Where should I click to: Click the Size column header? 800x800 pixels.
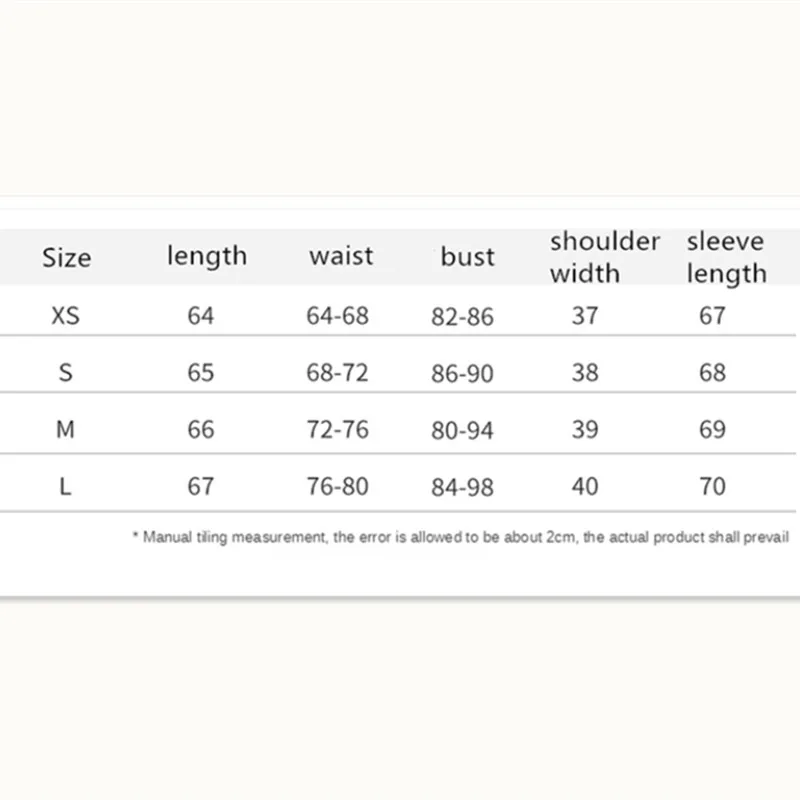coord(66,258)
